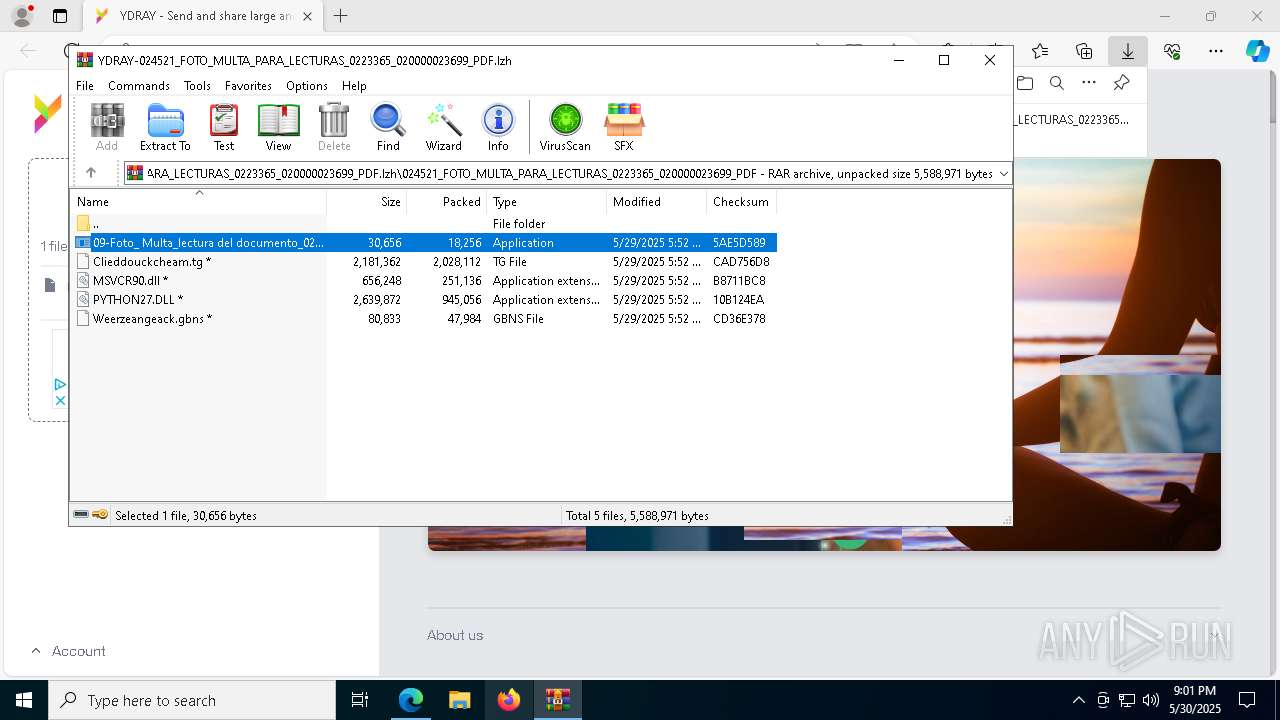Go up one level with the arrow
Image resolution: width=1280 pixels, height=720 pixels.
91,173
